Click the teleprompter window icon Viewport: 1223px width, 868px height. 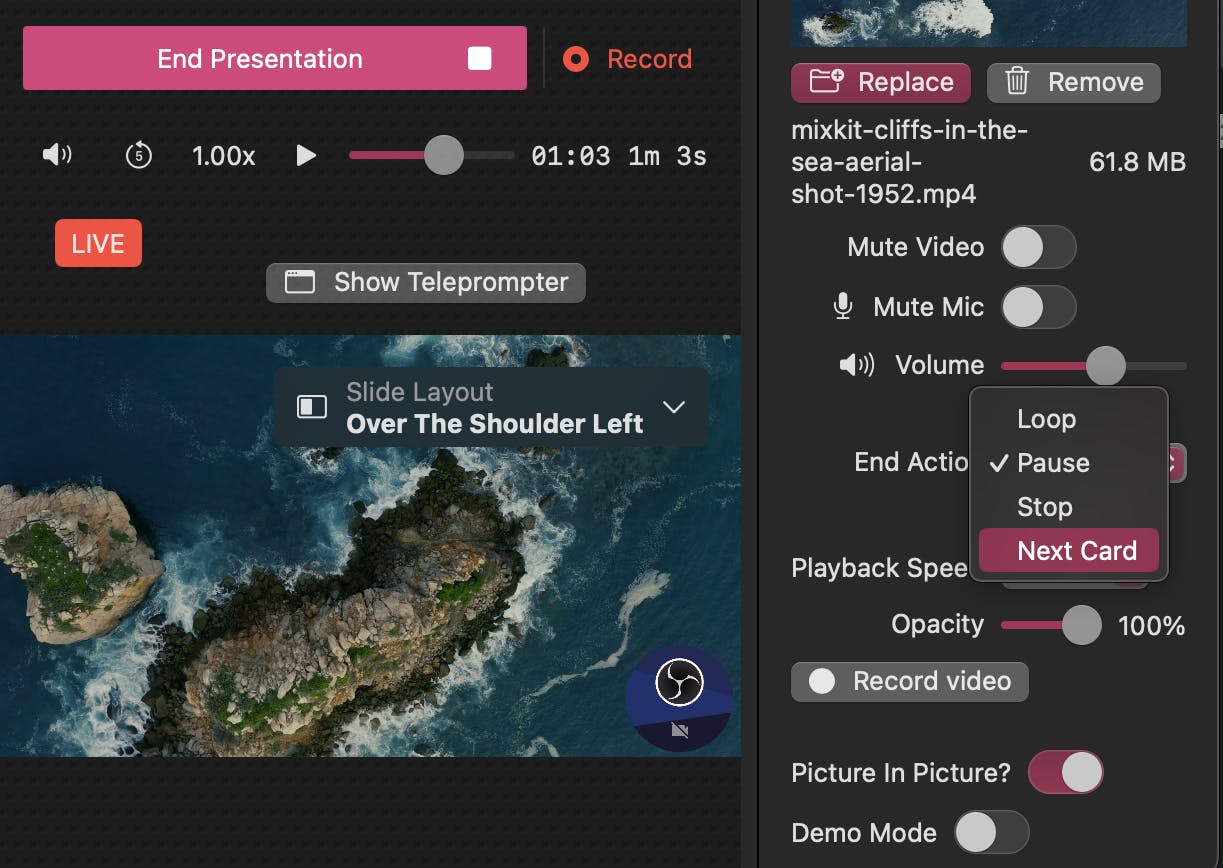click(300, 282)
